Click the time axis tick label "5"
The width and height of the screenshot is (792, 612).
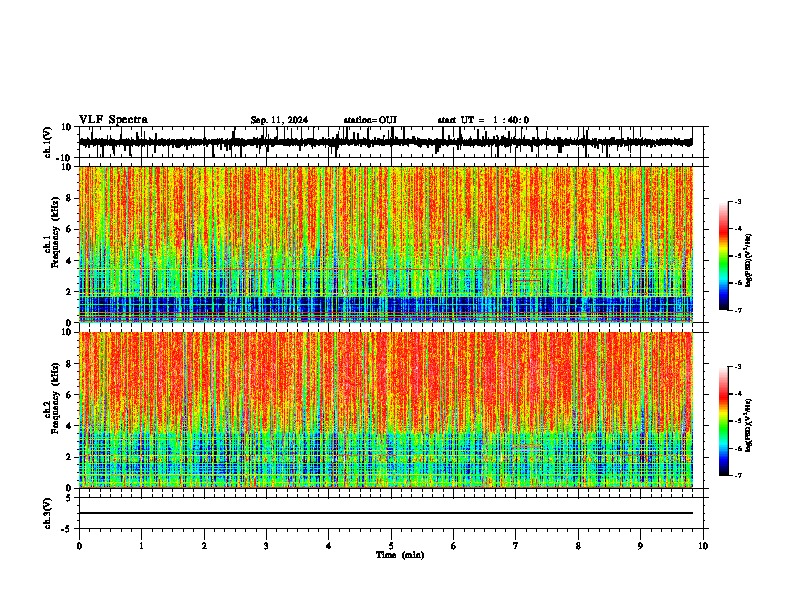coord(391,546)
